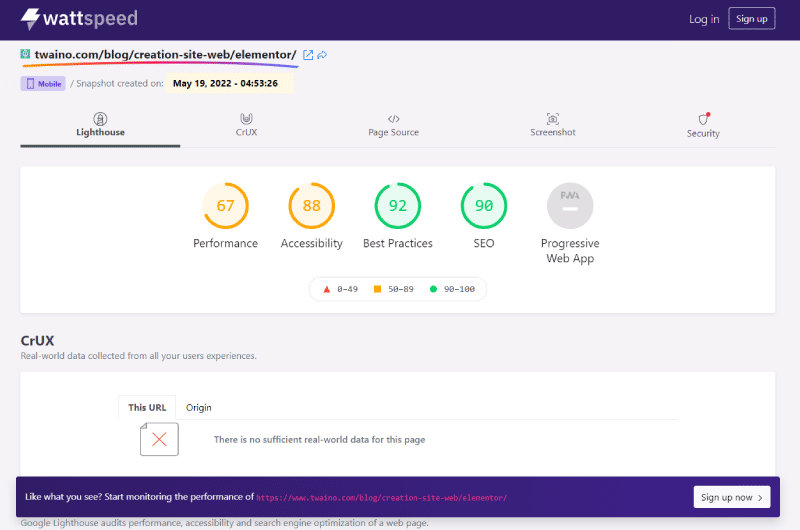Click the 'Snapshot created on:' label

120,83
